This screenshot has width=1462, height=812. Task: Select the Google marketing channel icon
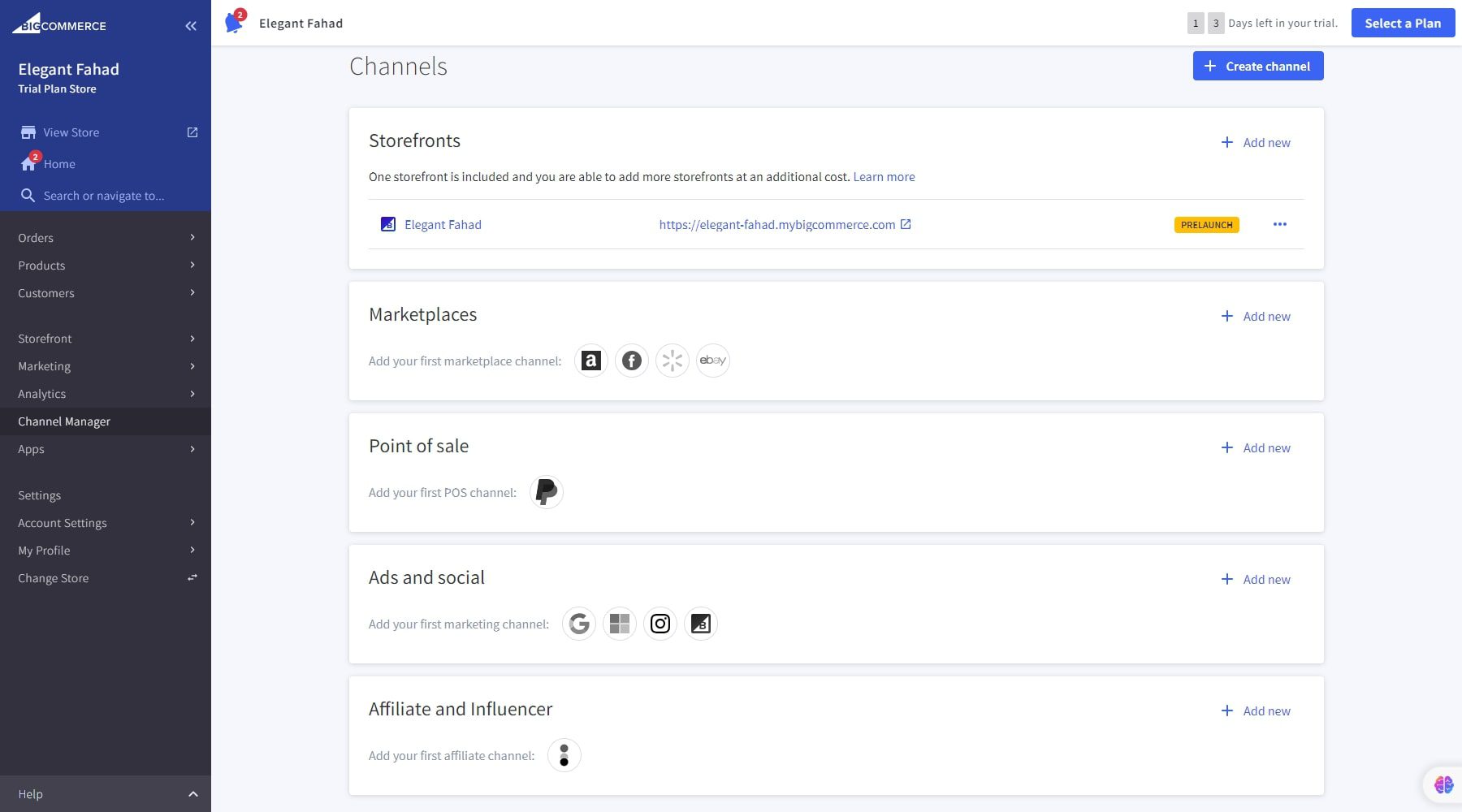pos(578,623)
